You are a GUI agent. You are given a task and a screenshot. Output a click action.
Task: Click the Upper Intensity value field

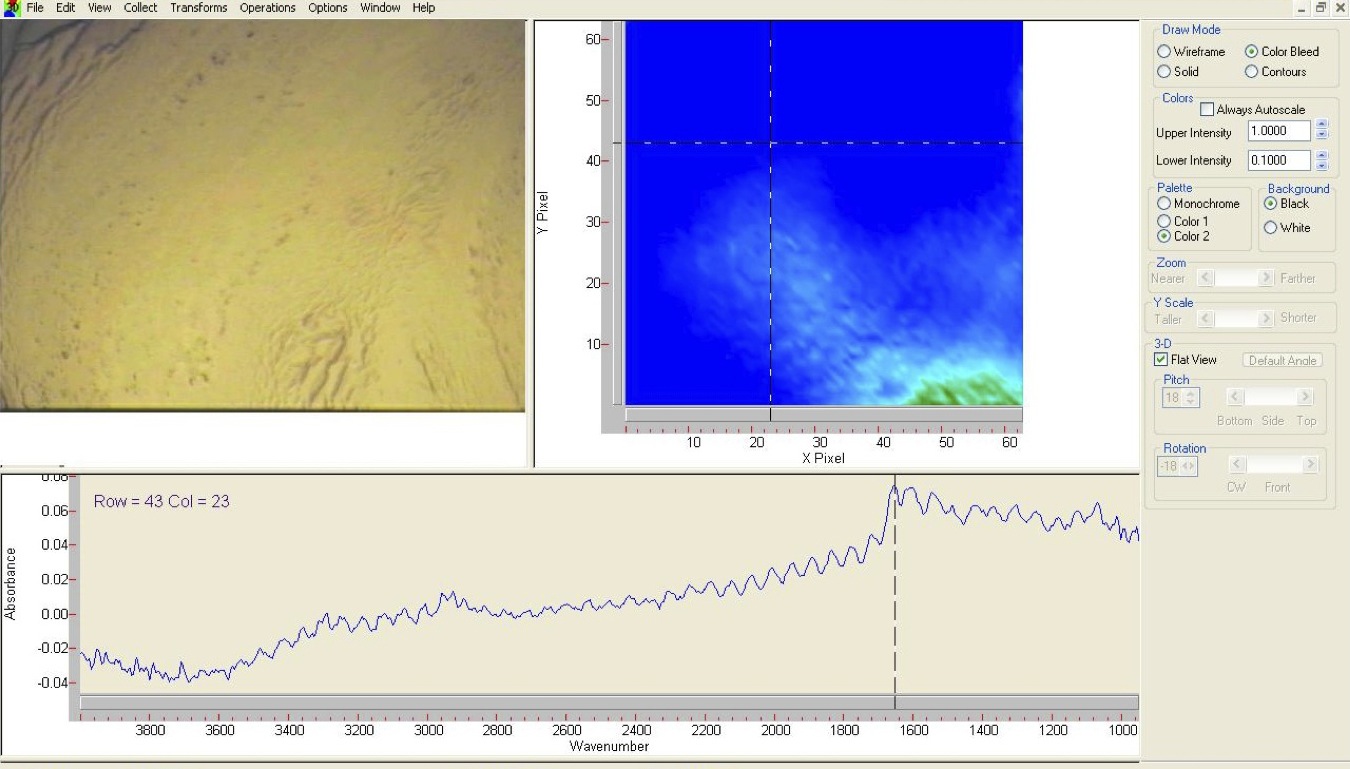pyautogui.click(x=1279, y=131)
